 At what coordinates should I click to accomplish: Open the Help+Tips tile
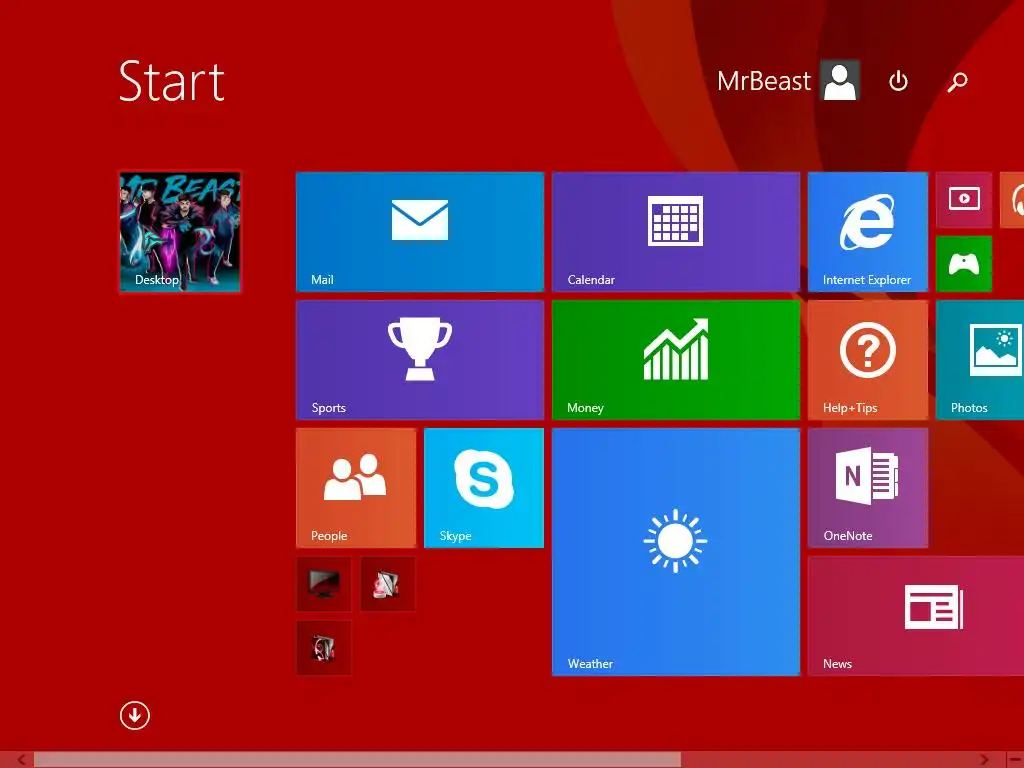point(867,360)
